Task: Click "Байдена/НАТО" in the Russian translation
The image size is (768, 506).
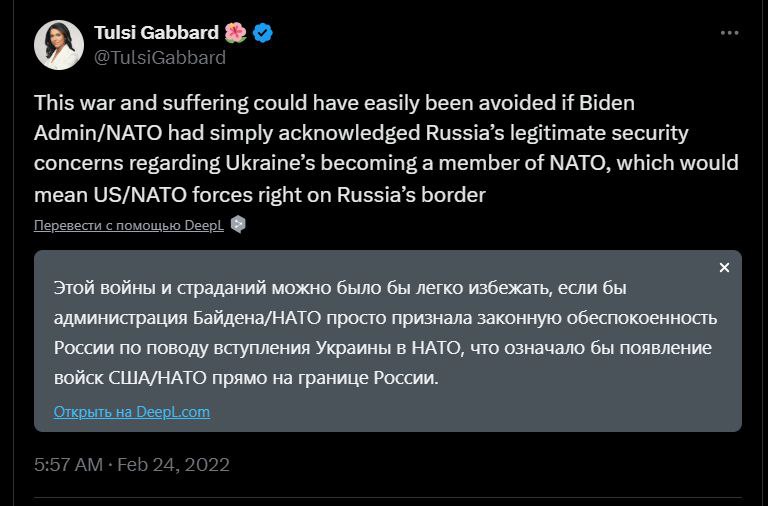Action: click(x=245, y=319)
